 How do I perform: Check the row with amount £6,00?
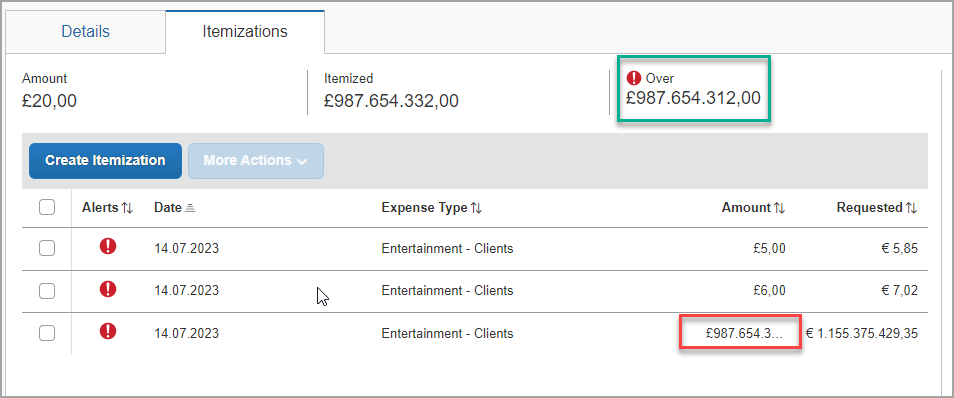pos(47,291)
